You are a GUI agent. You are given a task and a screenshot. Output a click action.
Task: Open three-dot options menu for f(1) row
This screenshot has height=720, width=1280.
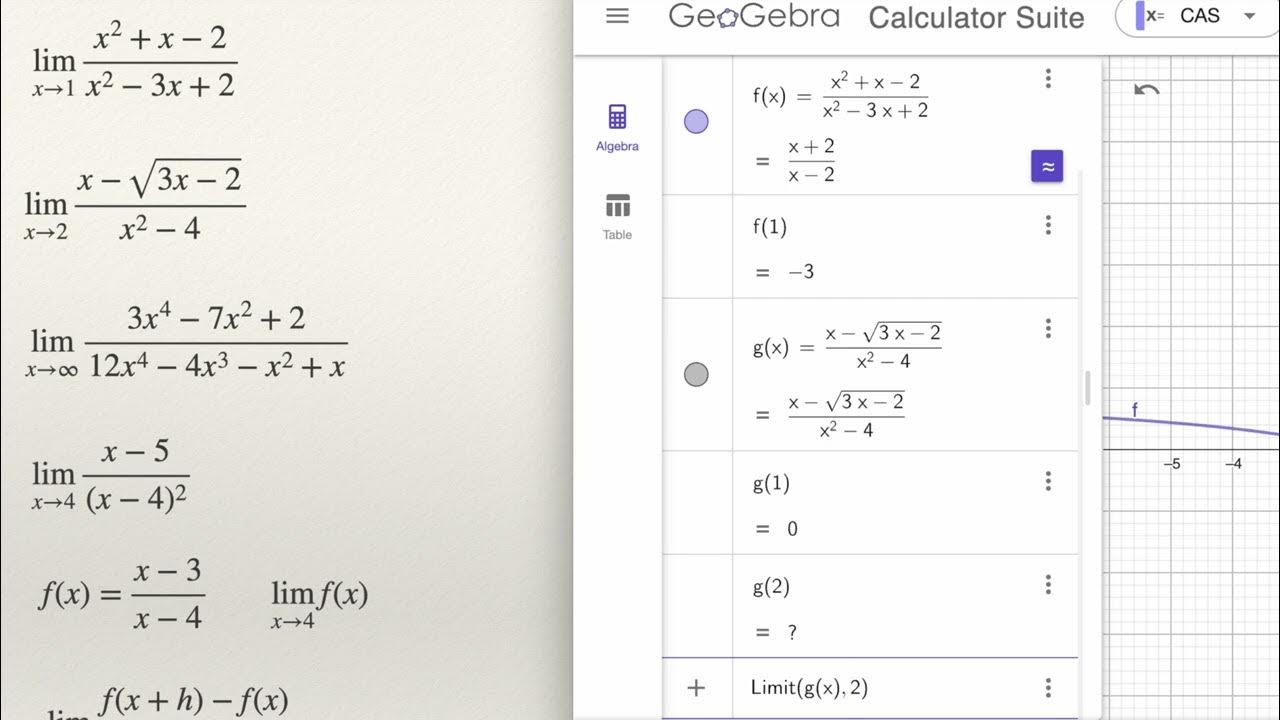tap(1048, 225)
